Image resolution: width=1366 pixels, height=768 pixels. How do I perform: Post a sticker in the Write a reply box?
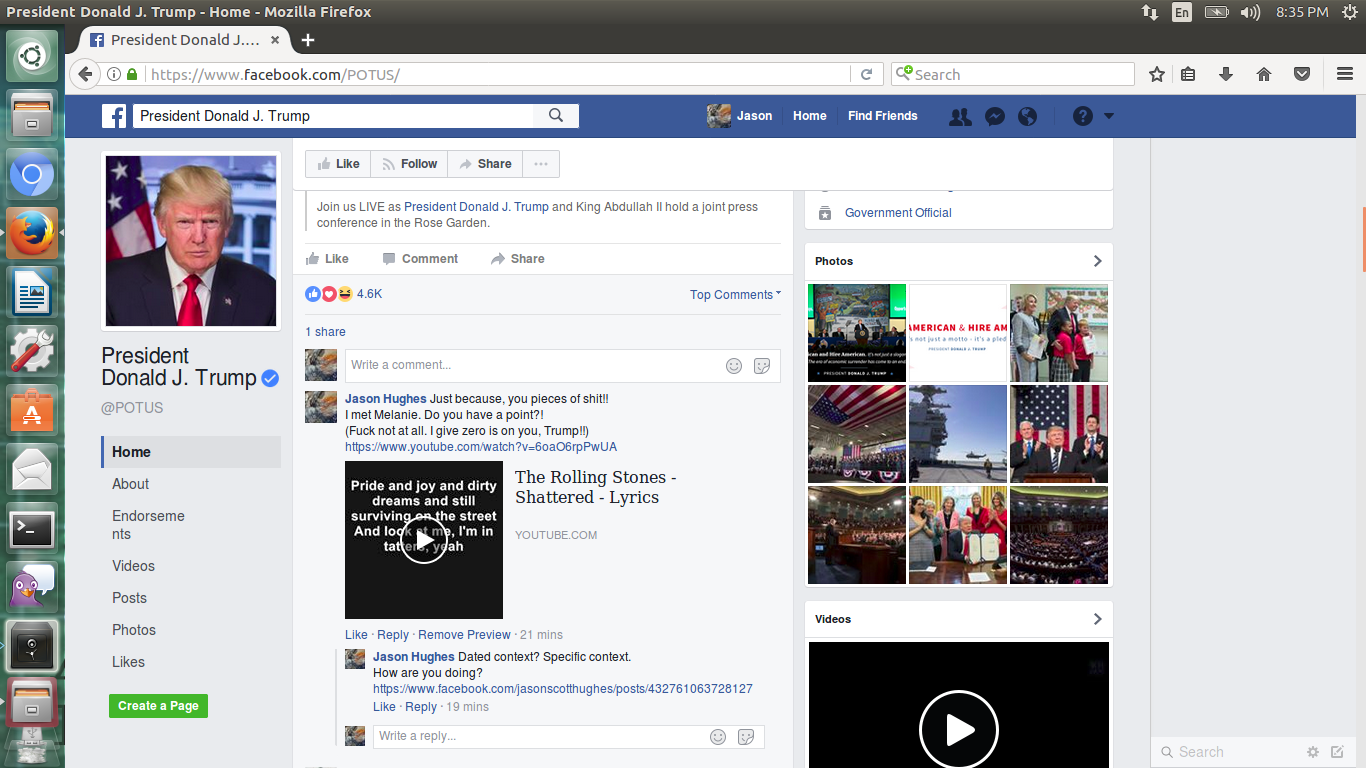point(746,737)
